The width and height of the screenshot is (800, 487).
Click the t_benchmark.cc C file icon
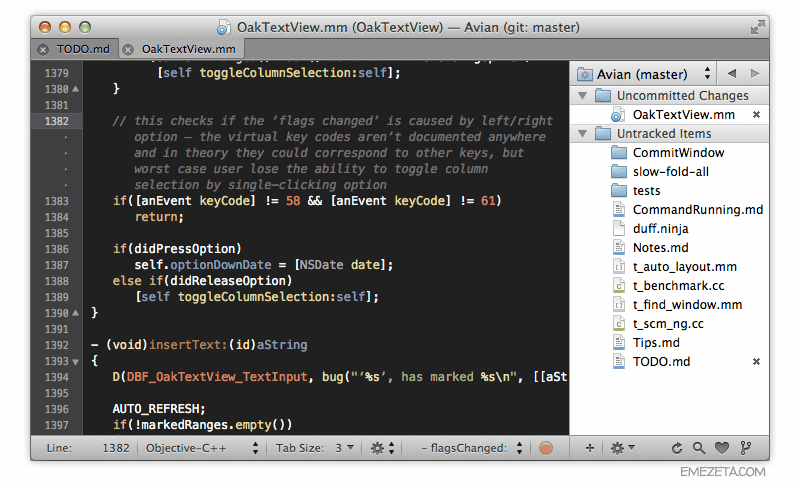click(x=619, y=286)
